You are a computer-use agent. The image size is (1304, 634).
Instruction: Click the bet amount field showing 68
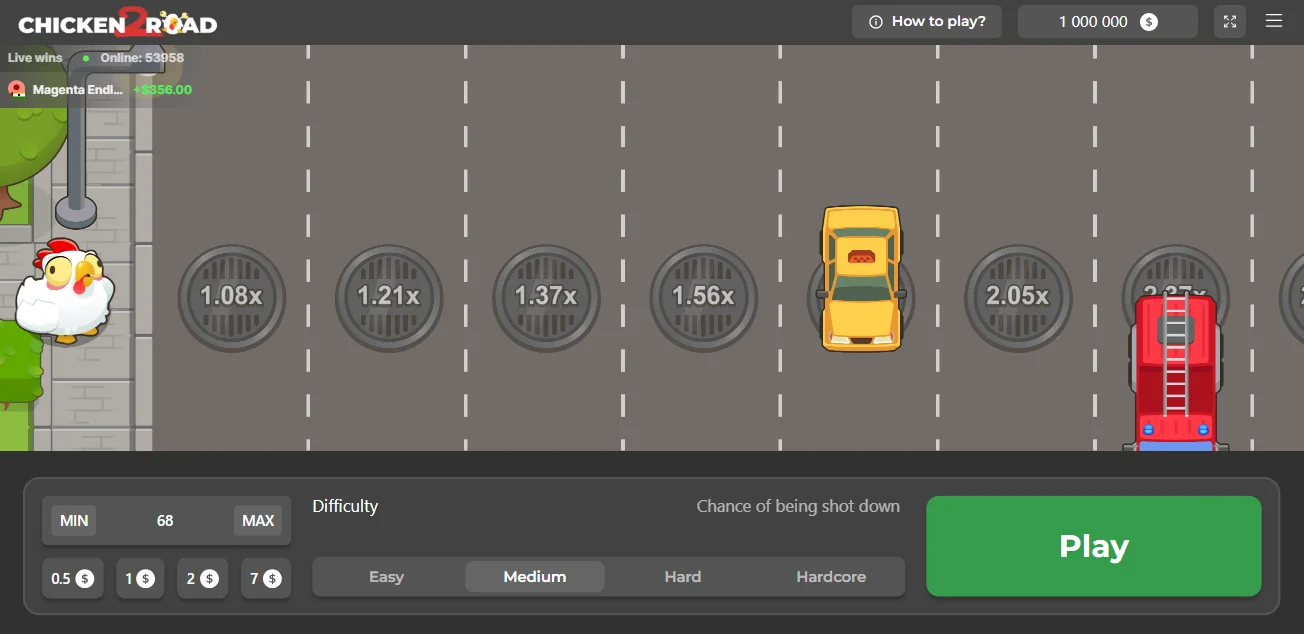coord(165,520)
